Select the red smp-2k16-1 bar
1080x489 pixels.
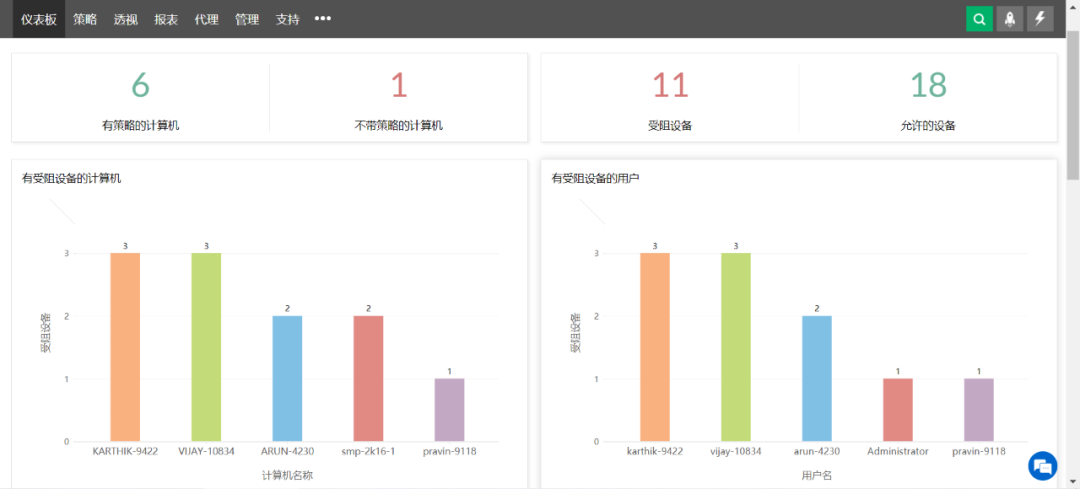368,379
